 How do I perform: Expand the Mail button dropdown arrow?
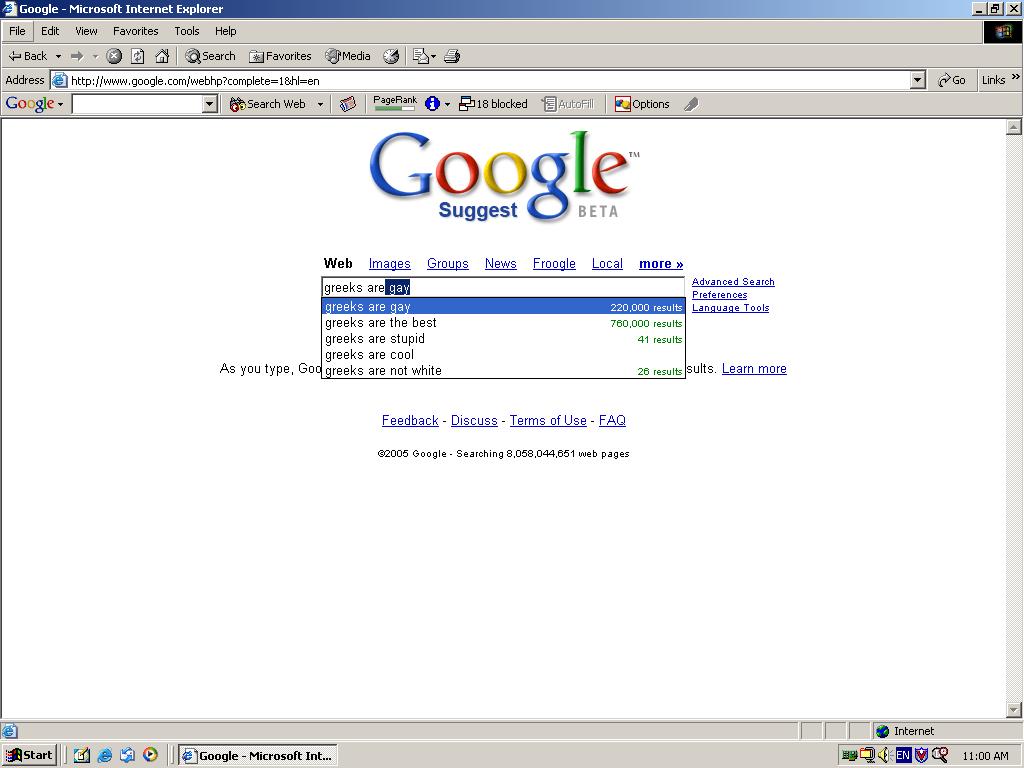[434, 56]
